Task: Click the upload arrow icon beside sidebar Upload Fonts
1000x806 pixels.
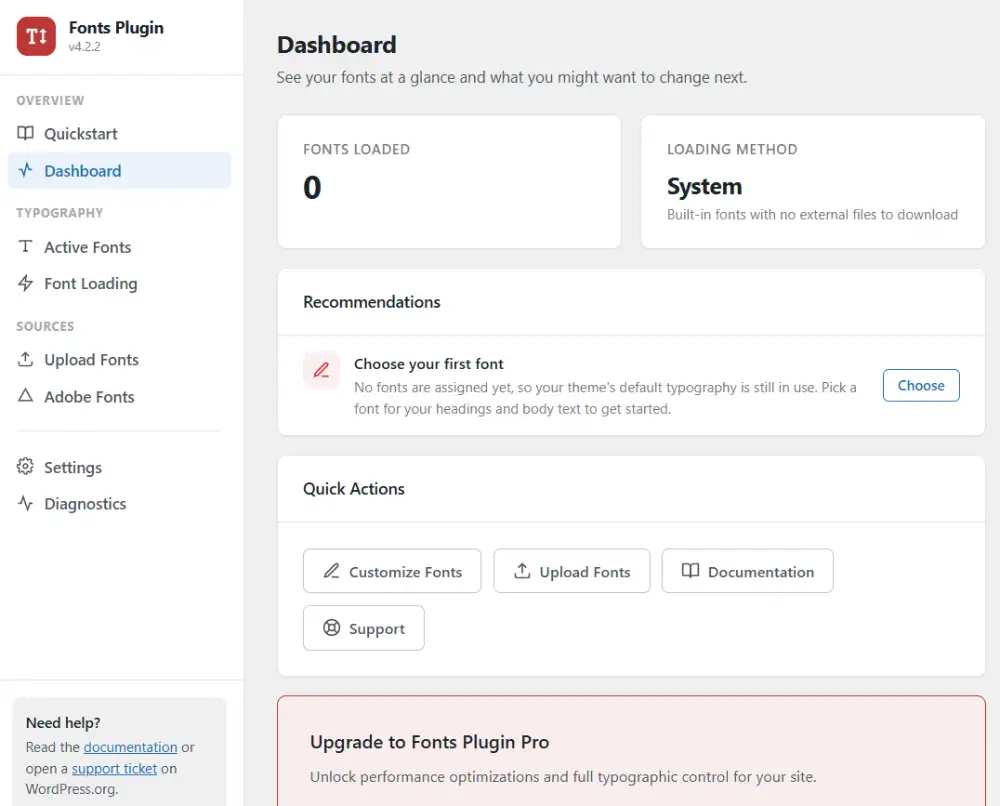Action: point(26,359)
